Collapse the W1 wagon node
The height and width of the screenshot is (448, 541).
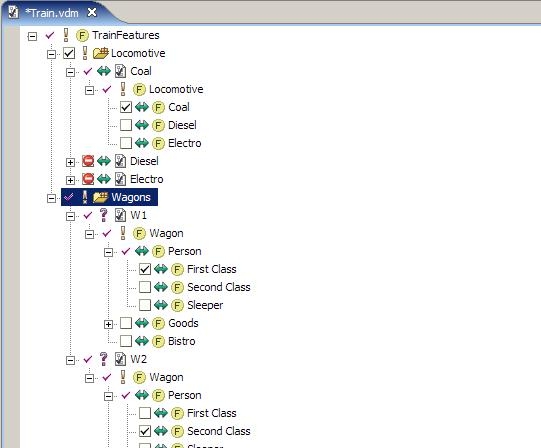pyautogui.click(x=70, y=216)
